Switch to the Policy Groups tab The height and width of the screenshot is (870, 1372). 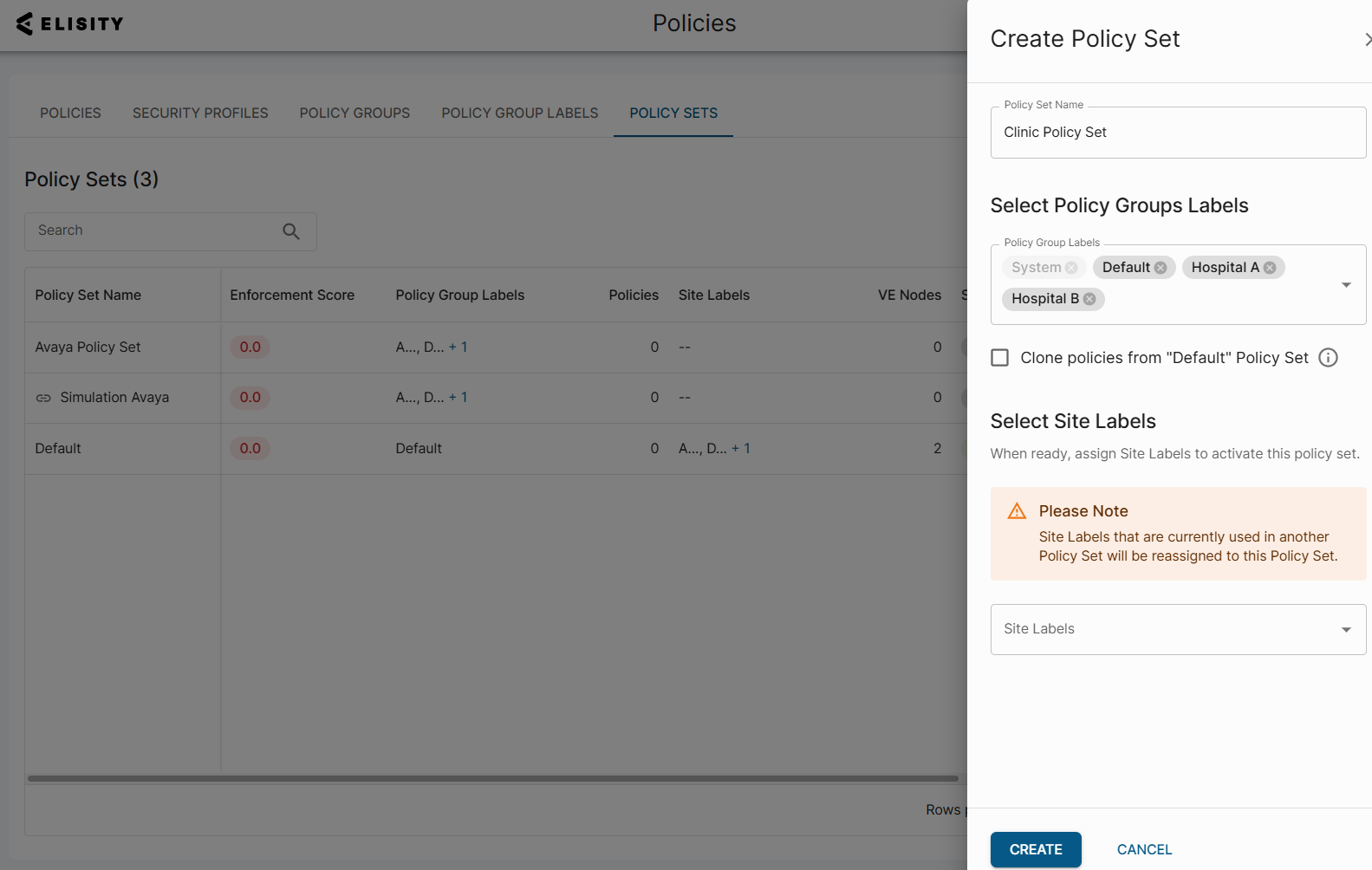pyautogui.click(x=354, y=114)
